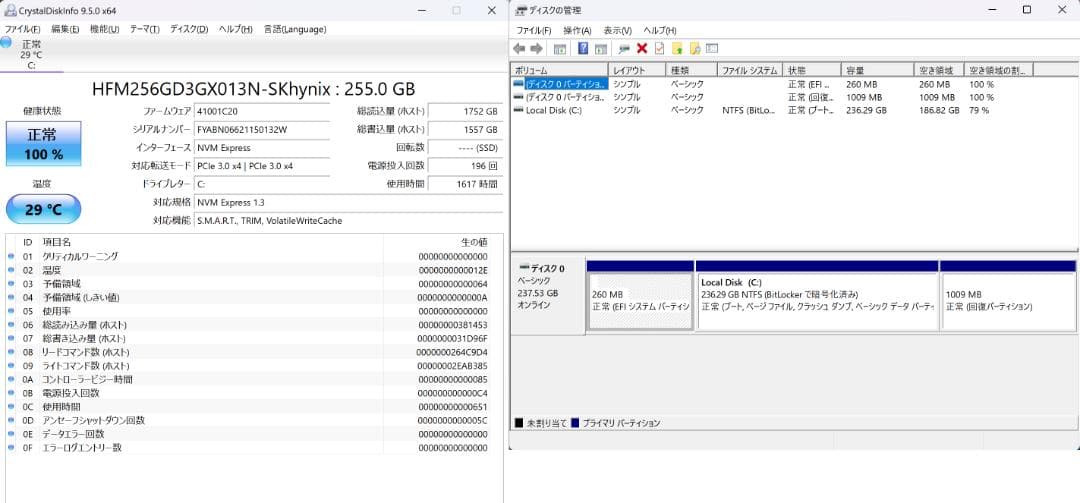Sort by 種類 column header
1080x503 pixels.
692,70
